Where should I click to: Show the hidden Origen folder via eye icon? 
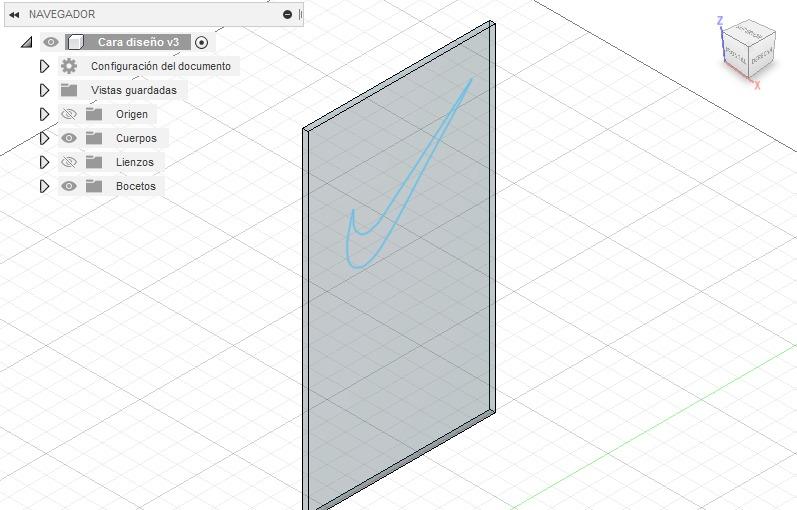tap(69, 114)
